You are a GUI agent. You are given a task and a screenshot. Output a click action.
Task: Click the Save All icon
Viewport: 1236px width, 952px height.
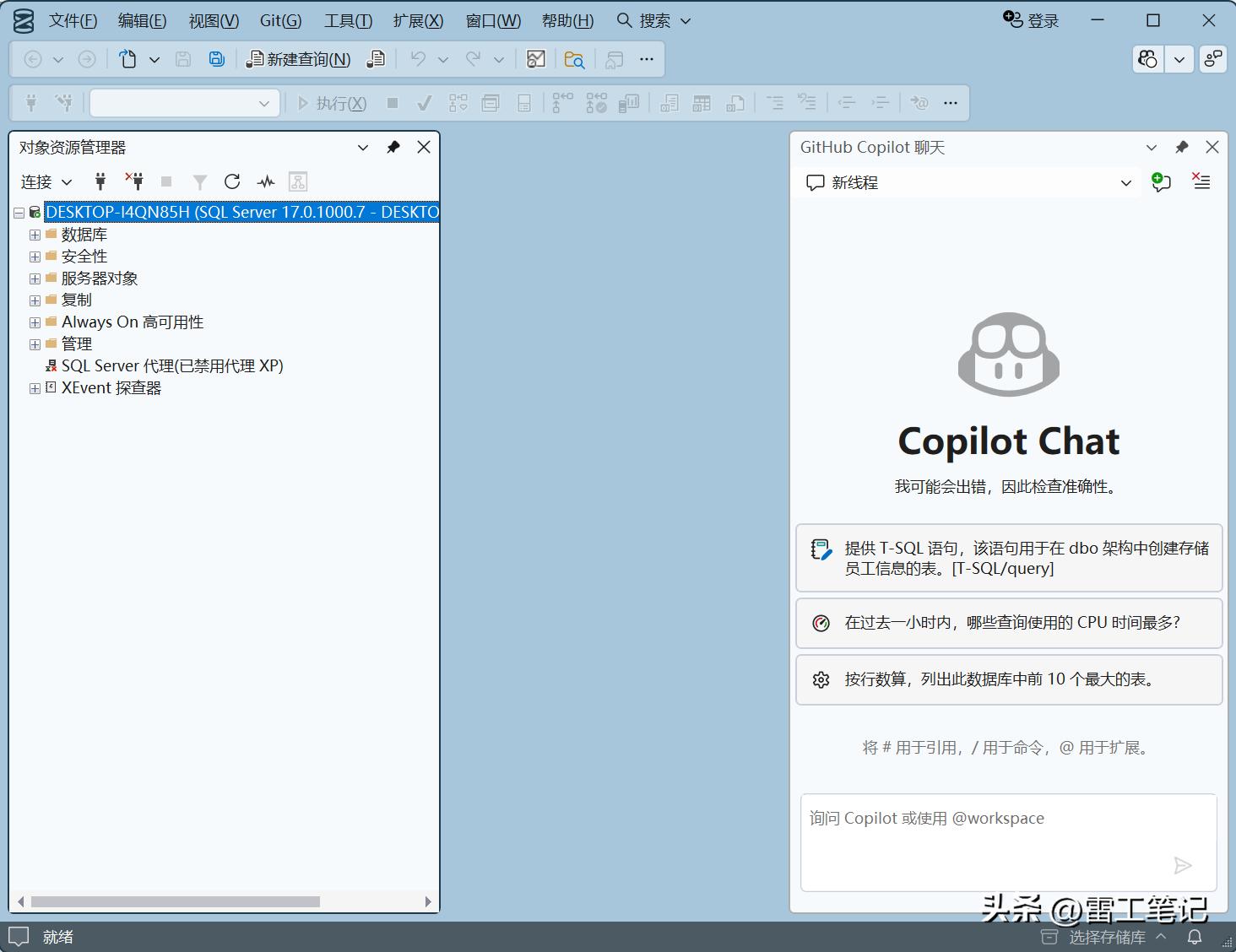(x=217, y=59)
